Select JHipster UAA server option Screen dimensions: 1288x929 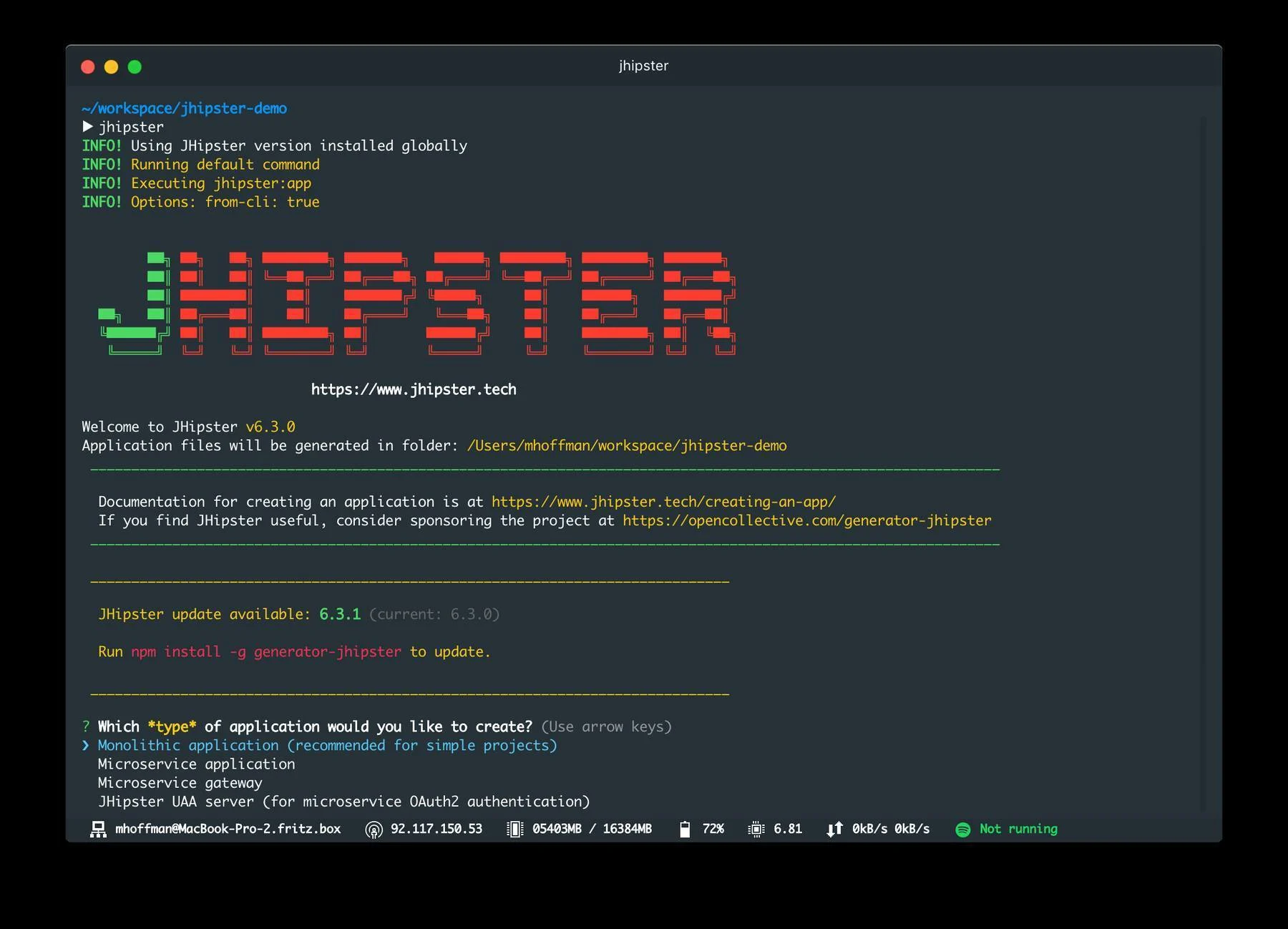343,802
